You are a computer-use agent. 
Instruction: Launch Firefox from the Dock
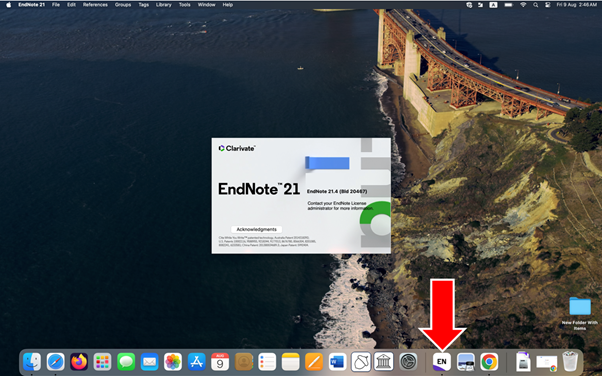[79, 362]
